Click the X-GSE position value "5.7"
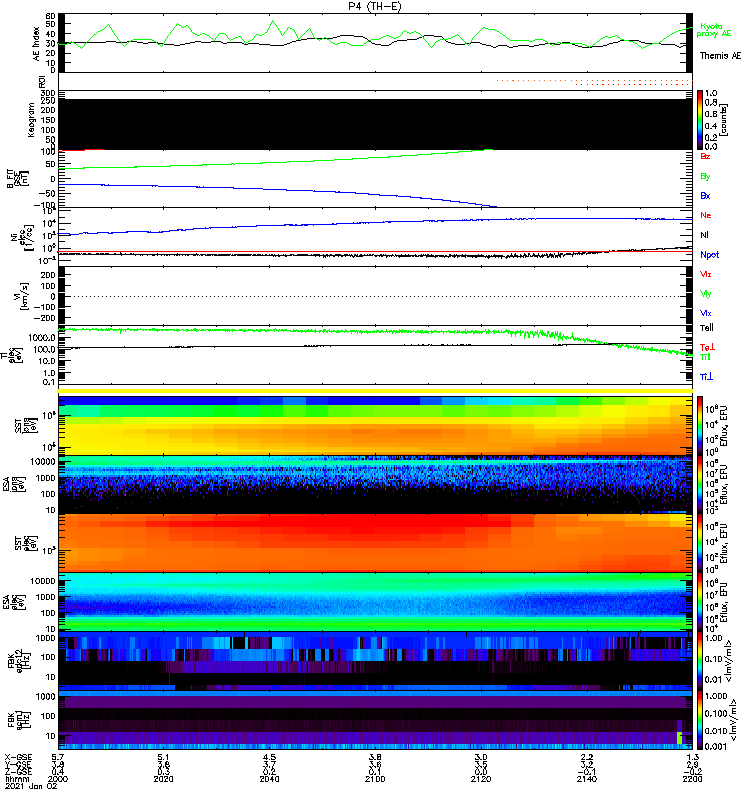Image resolution: width=750 pixels, height=800 pixels. tap(58, 757)
